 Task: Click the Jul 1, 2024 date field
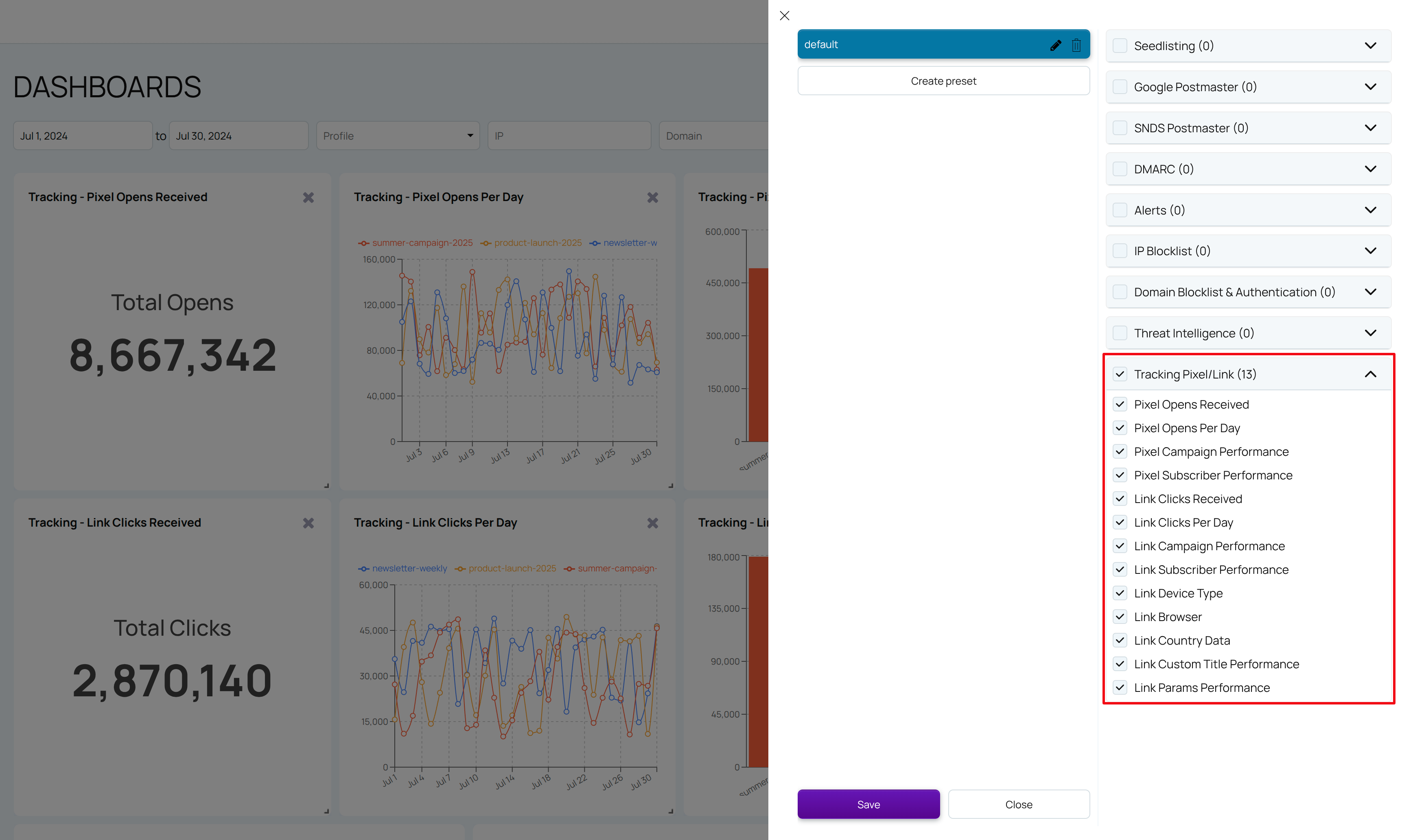point(83,135)
